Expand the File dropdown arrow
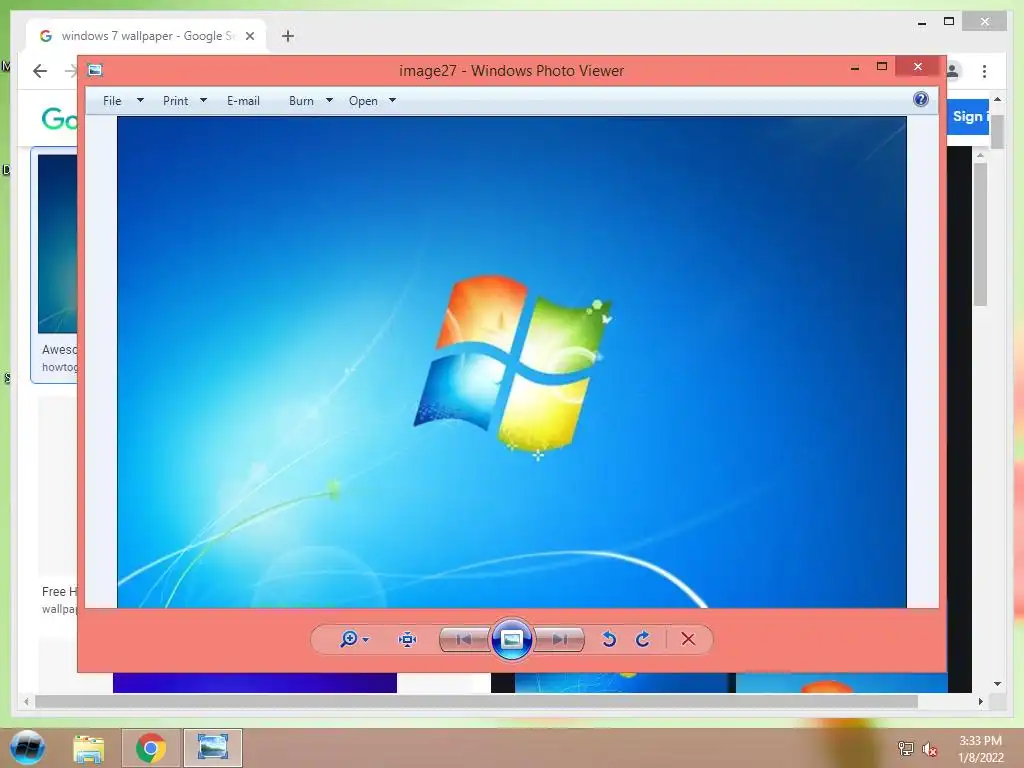This screenshot has height=768, width=1024. point(140,101)
